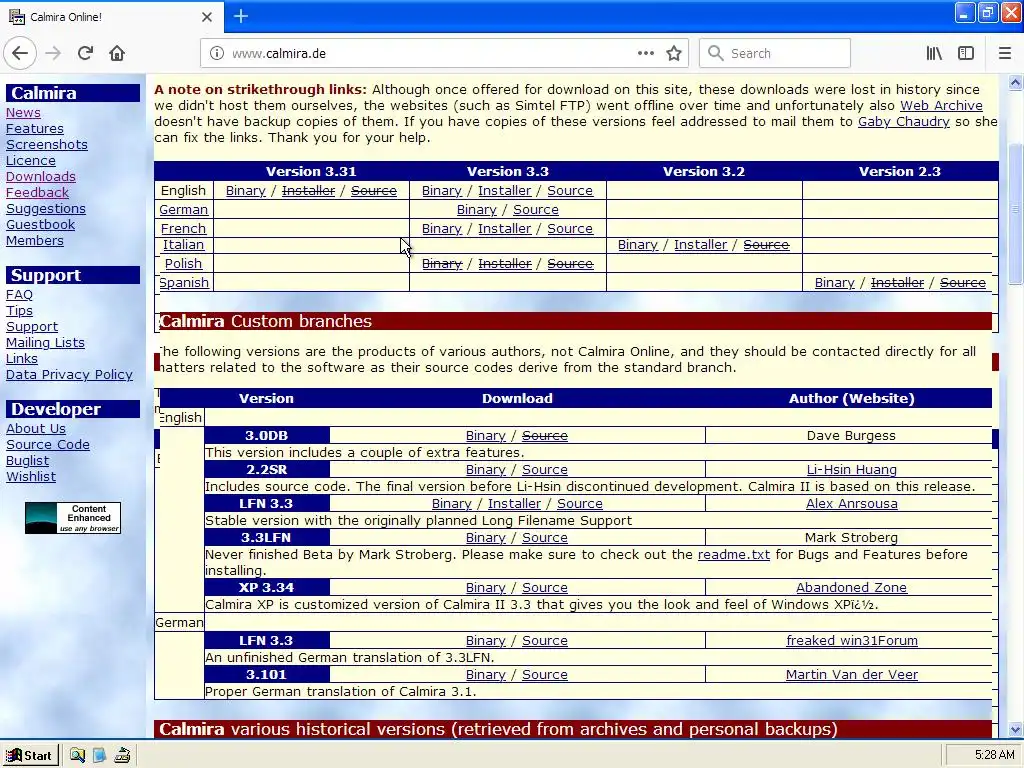Open the second quick launch taskbar icon
This screenshot has height=768, width=1024.
point(99,756)
